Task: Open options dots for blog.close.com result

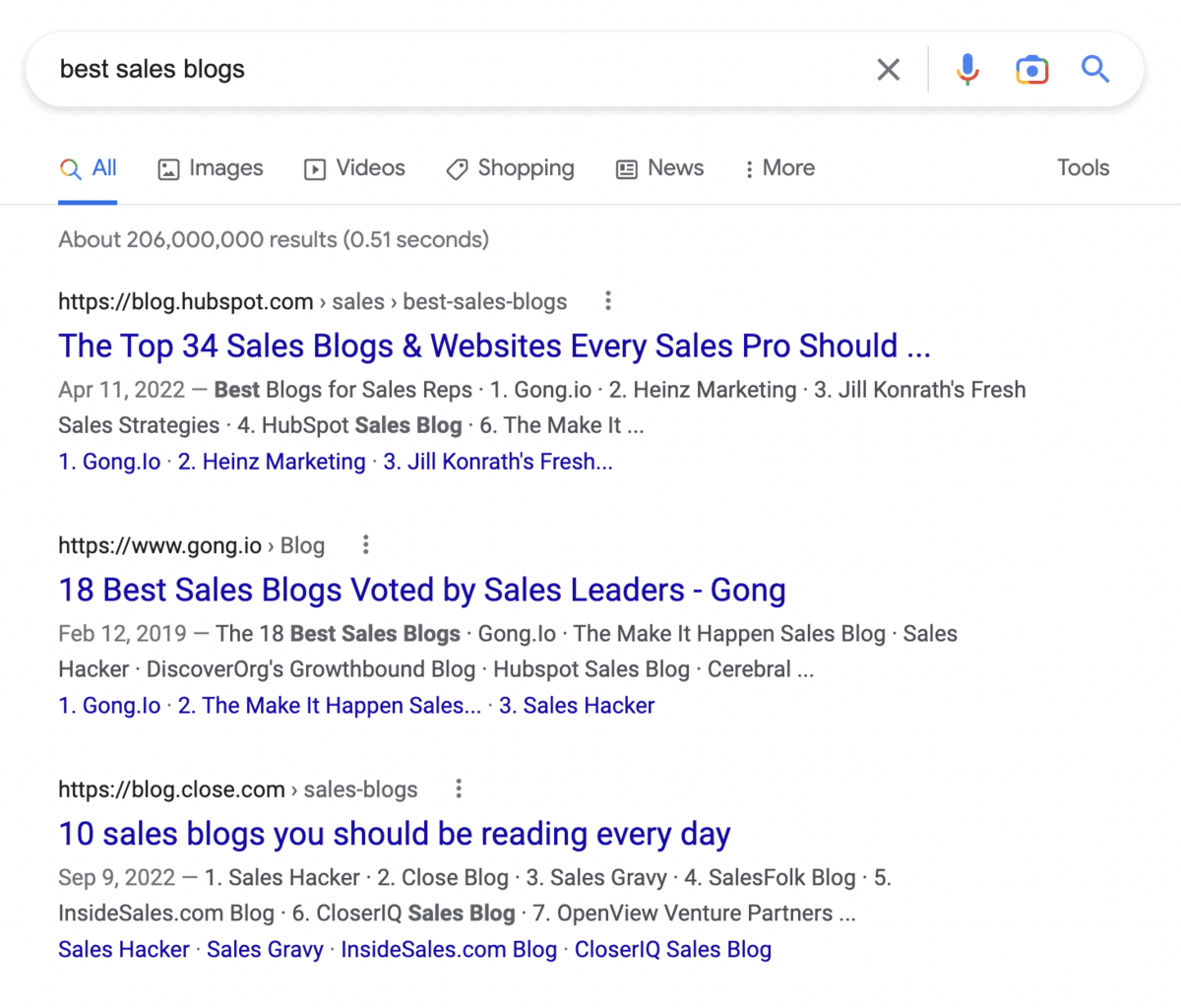Action: [459, 788]
